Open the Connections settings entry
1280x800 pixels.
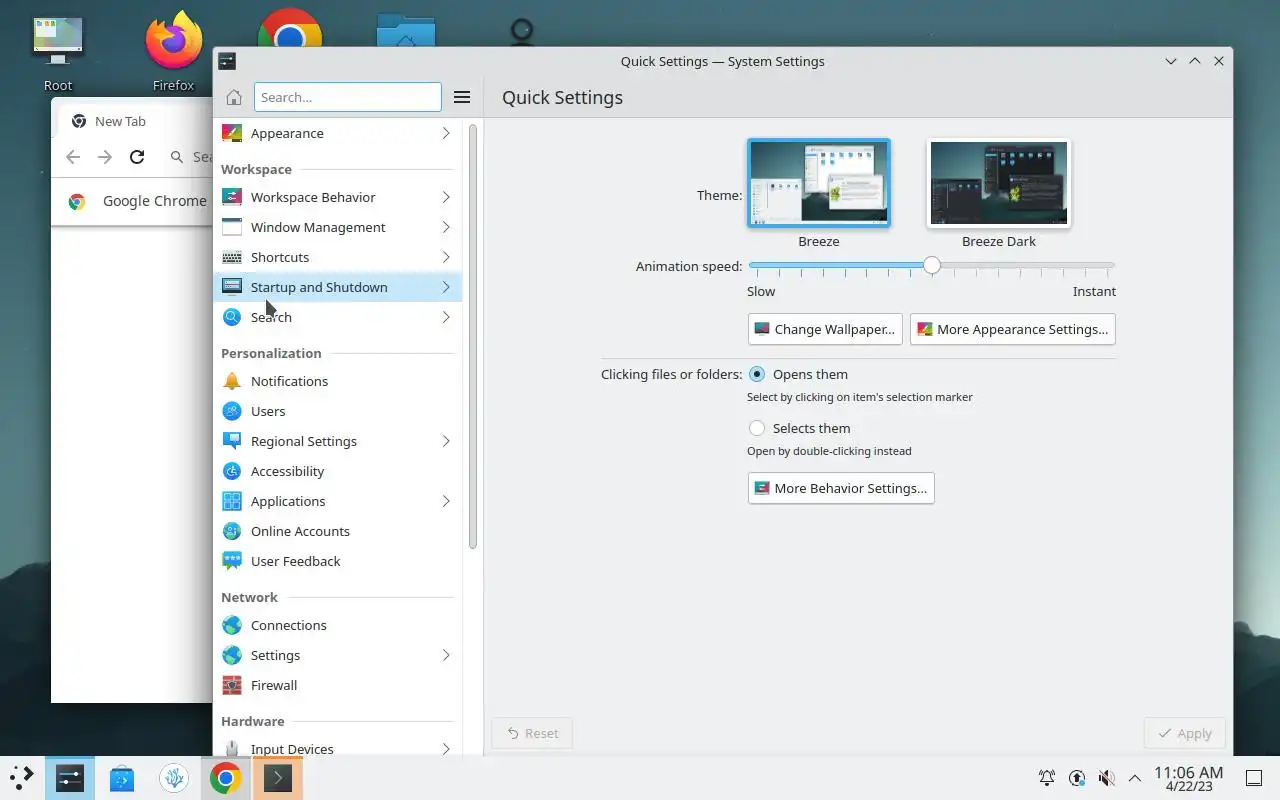pyautogui.click(x=337, y=625)
